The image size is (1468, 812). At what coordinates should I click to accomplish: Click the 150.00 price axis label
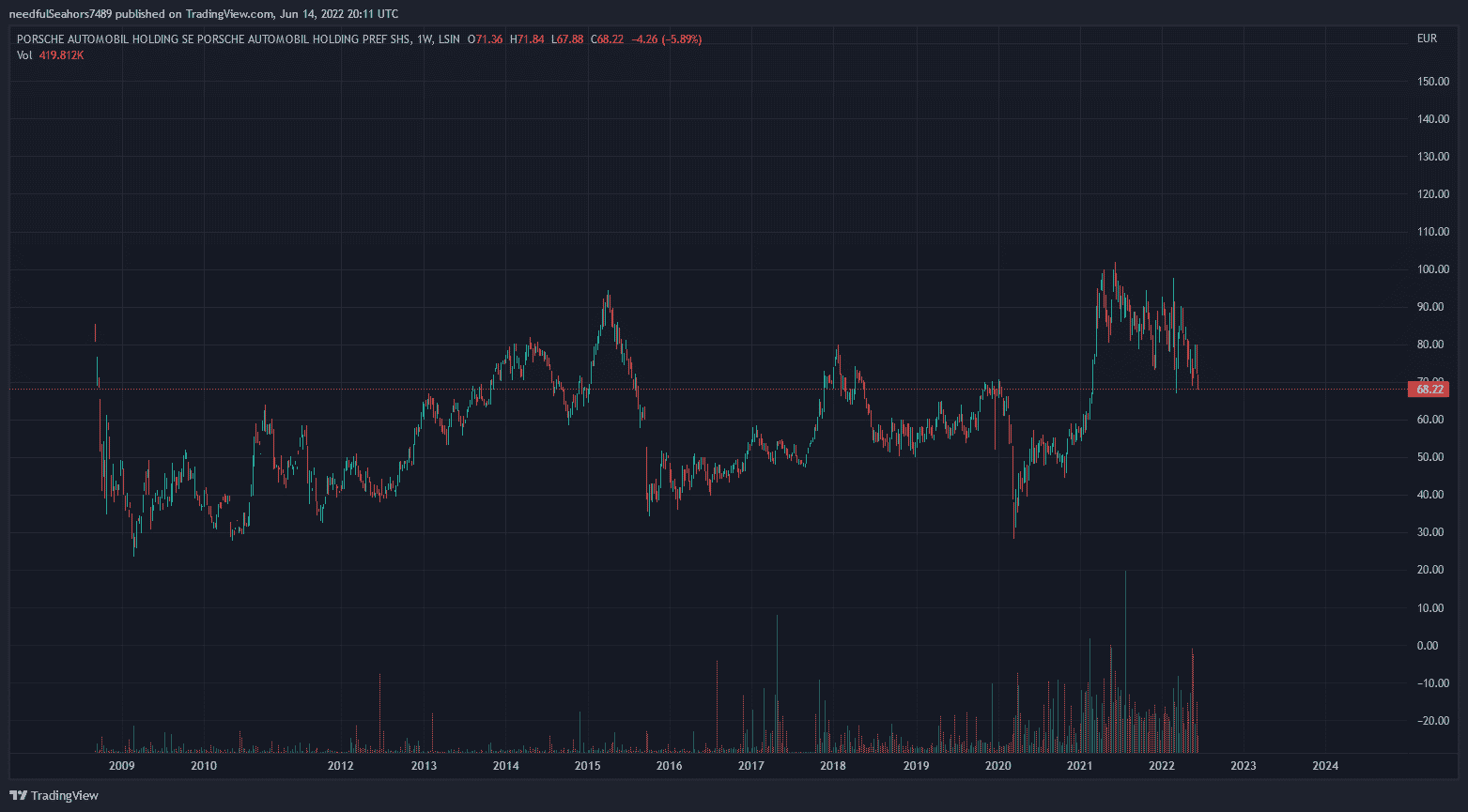[x=1433, y=82]
